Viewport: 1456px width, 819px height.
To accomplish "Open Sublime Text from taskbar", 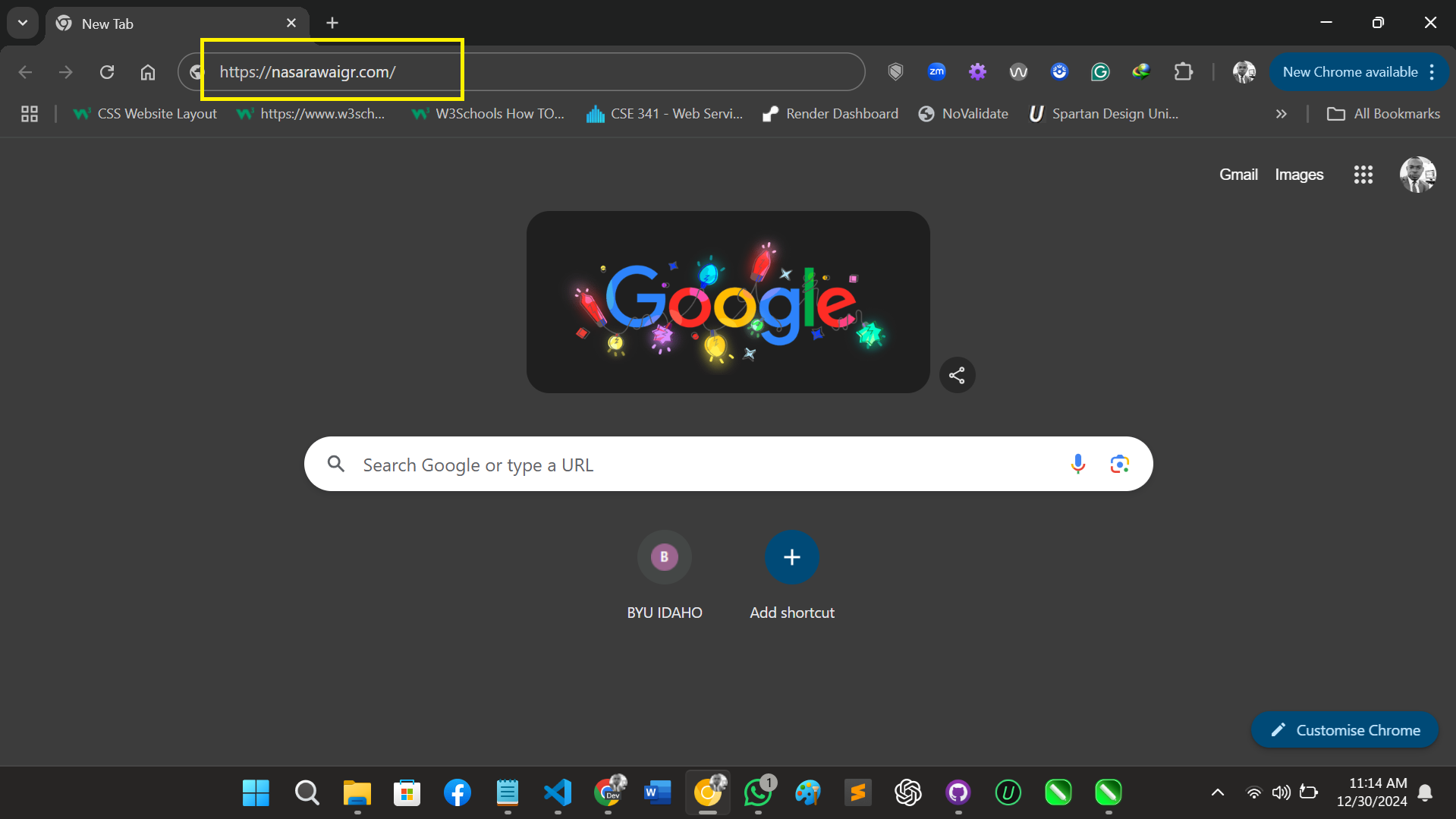I will point(858,793).
